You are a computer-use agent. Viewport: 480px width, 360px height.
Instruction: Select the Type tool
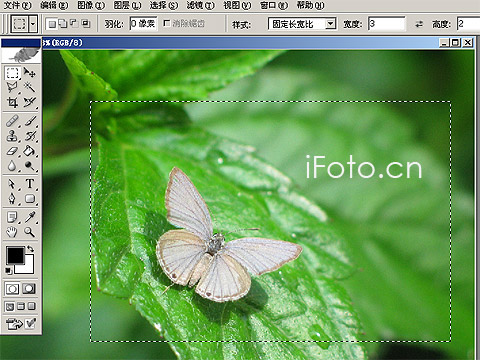(x=29, y=183)
